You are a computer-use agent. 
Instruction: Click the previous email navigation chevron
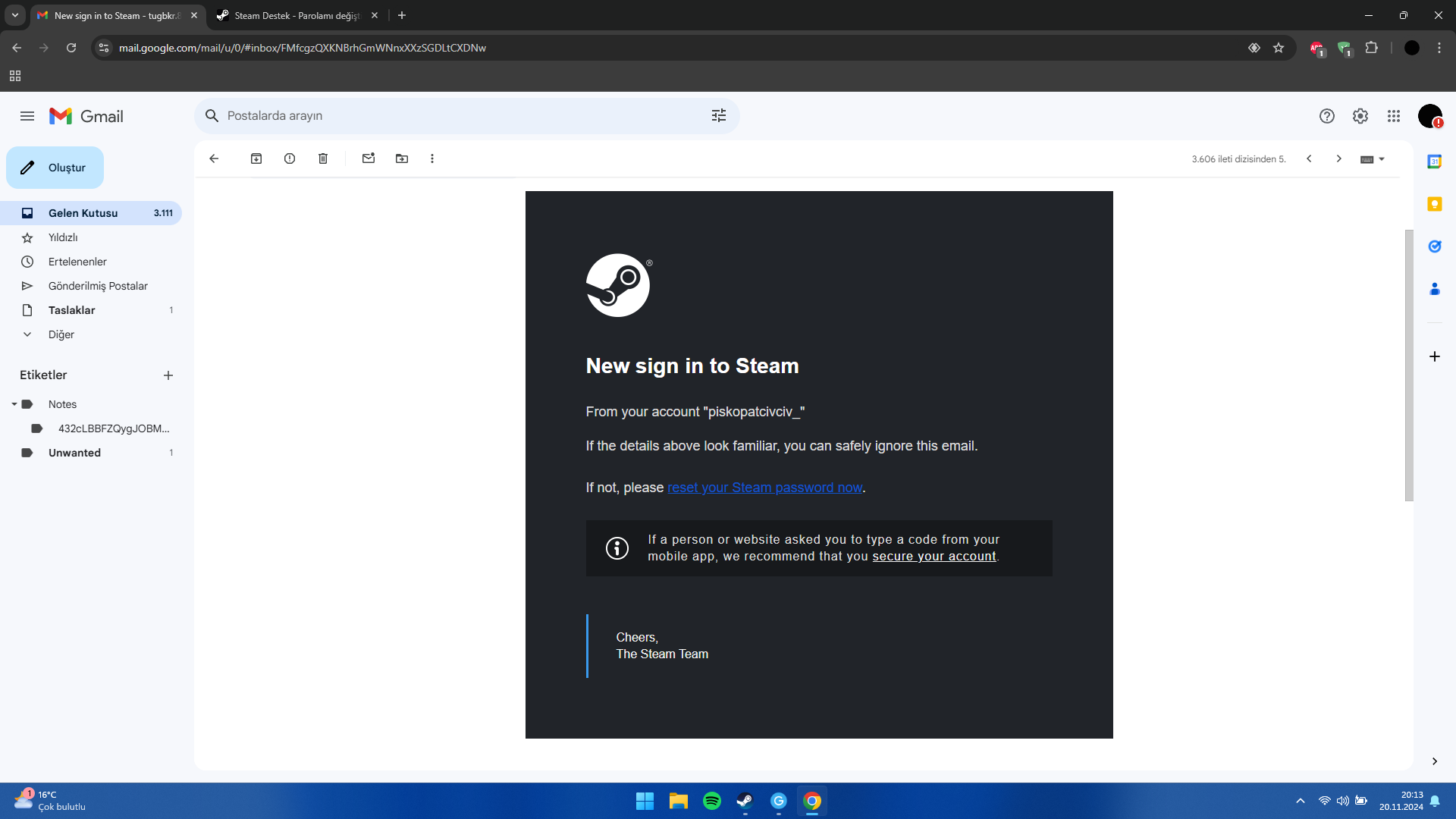tap(1309, 158)
